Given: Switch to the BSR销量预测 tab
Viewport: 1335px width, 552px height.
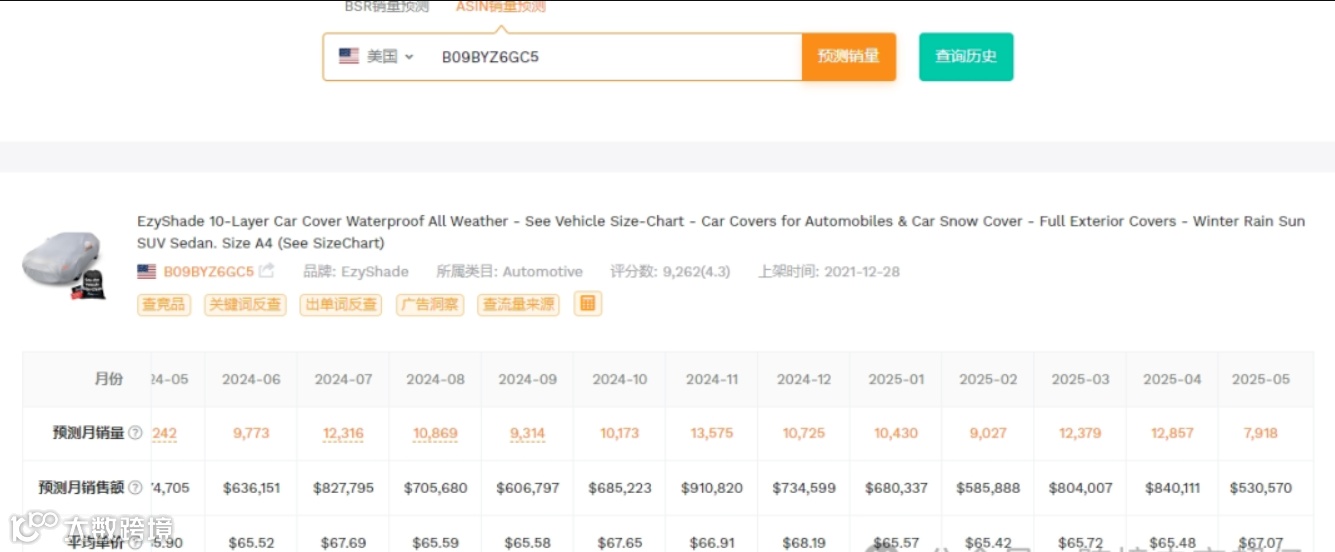Looking at the screenshot, I should click(x=387, y=7).
